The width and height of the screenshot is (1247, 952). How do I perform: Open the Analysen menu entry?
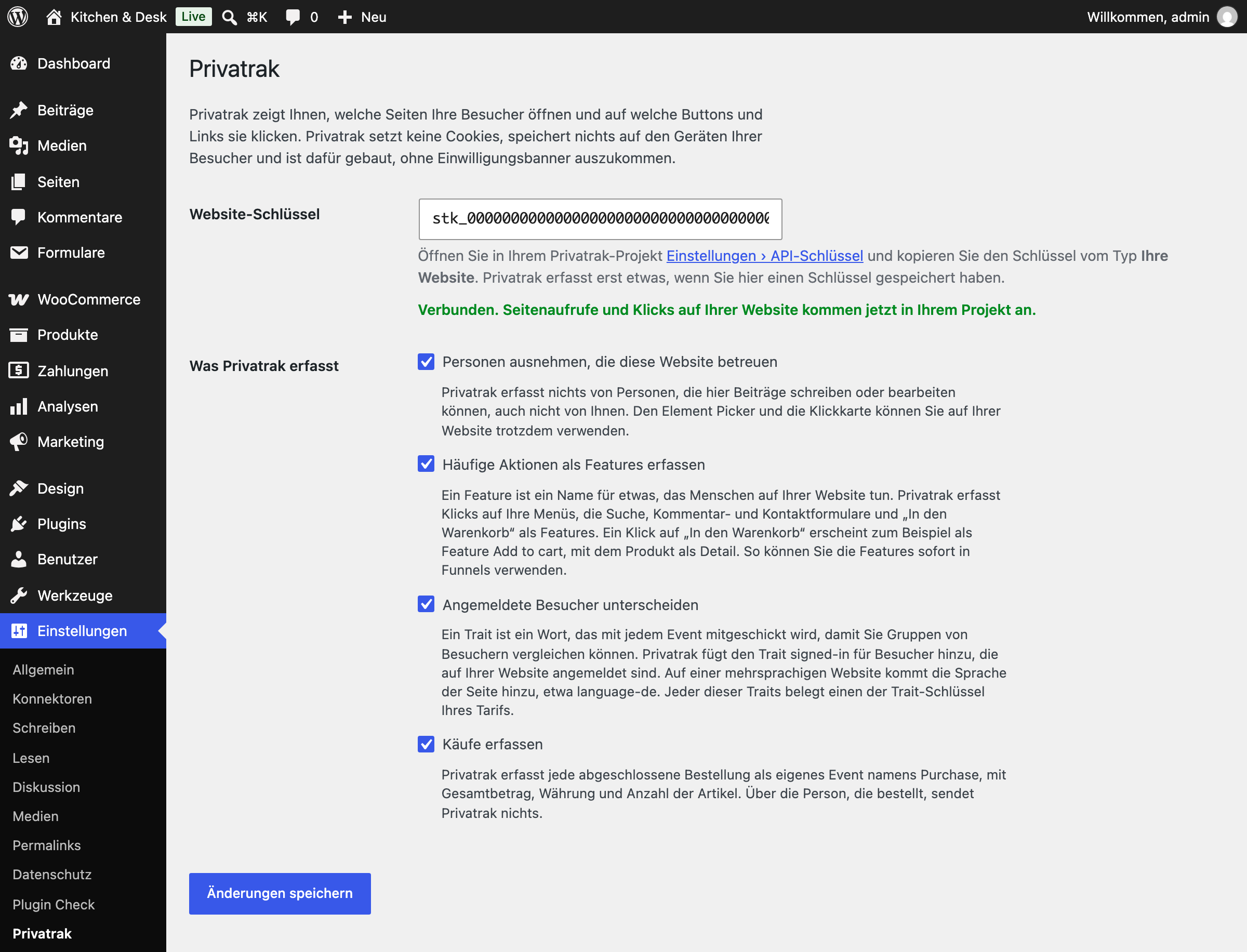point(83,406)
